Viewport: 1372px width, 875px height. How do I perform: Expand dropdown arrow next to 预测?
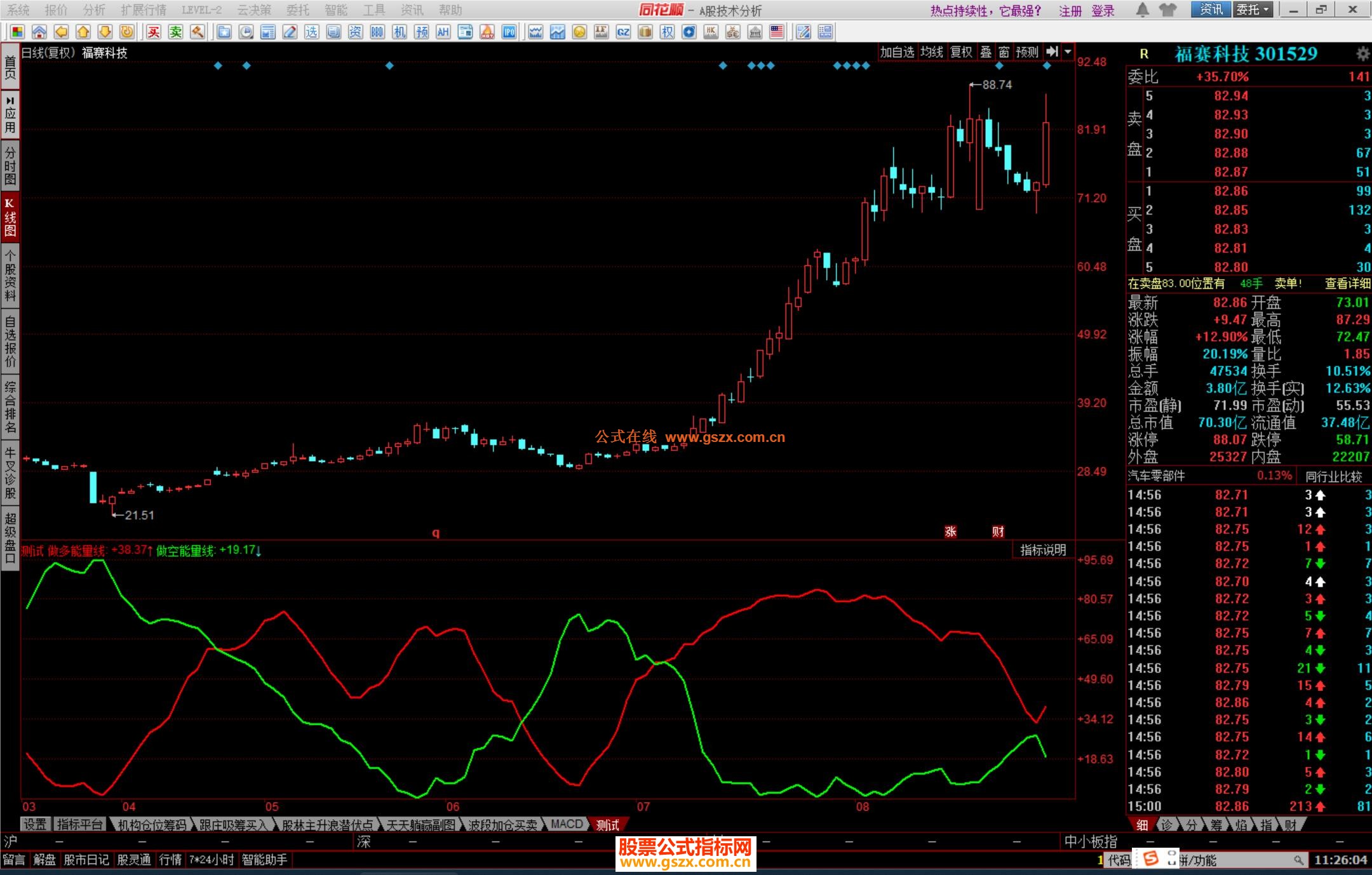click(1068, 52)
